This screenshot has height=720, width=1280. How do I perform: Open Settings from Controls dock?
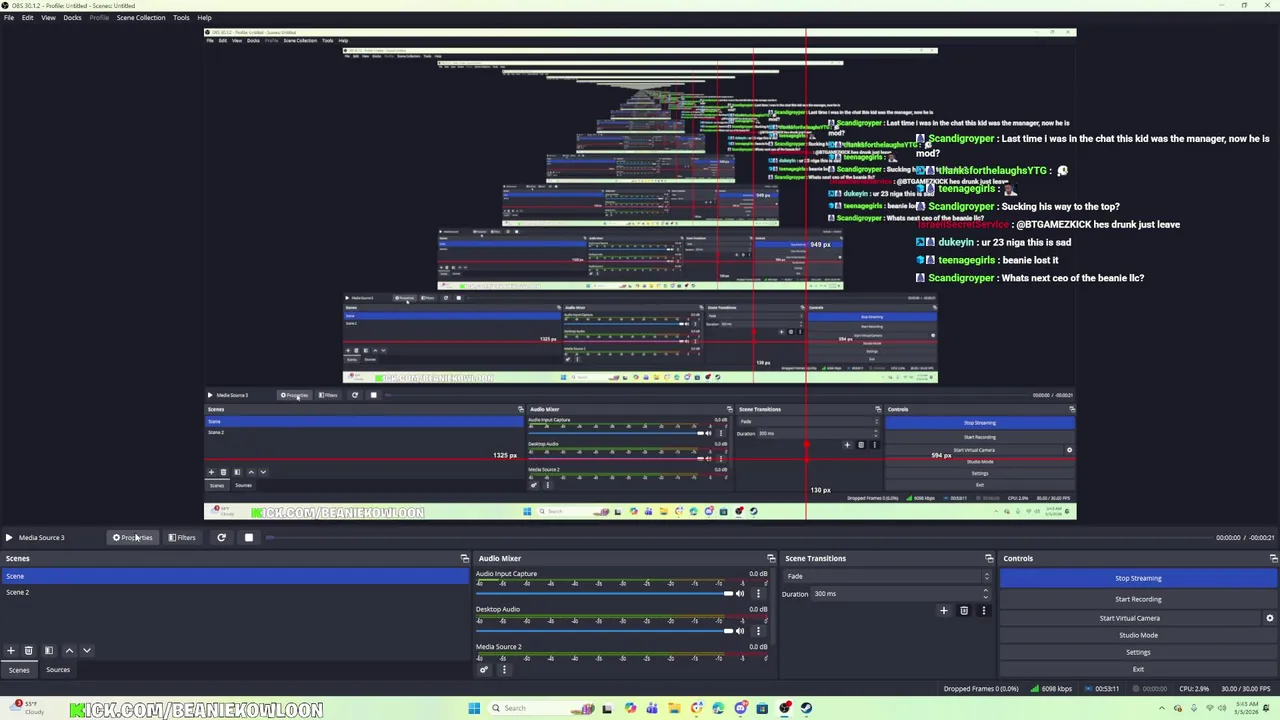pyautogui.click(x=1138, y=652)
